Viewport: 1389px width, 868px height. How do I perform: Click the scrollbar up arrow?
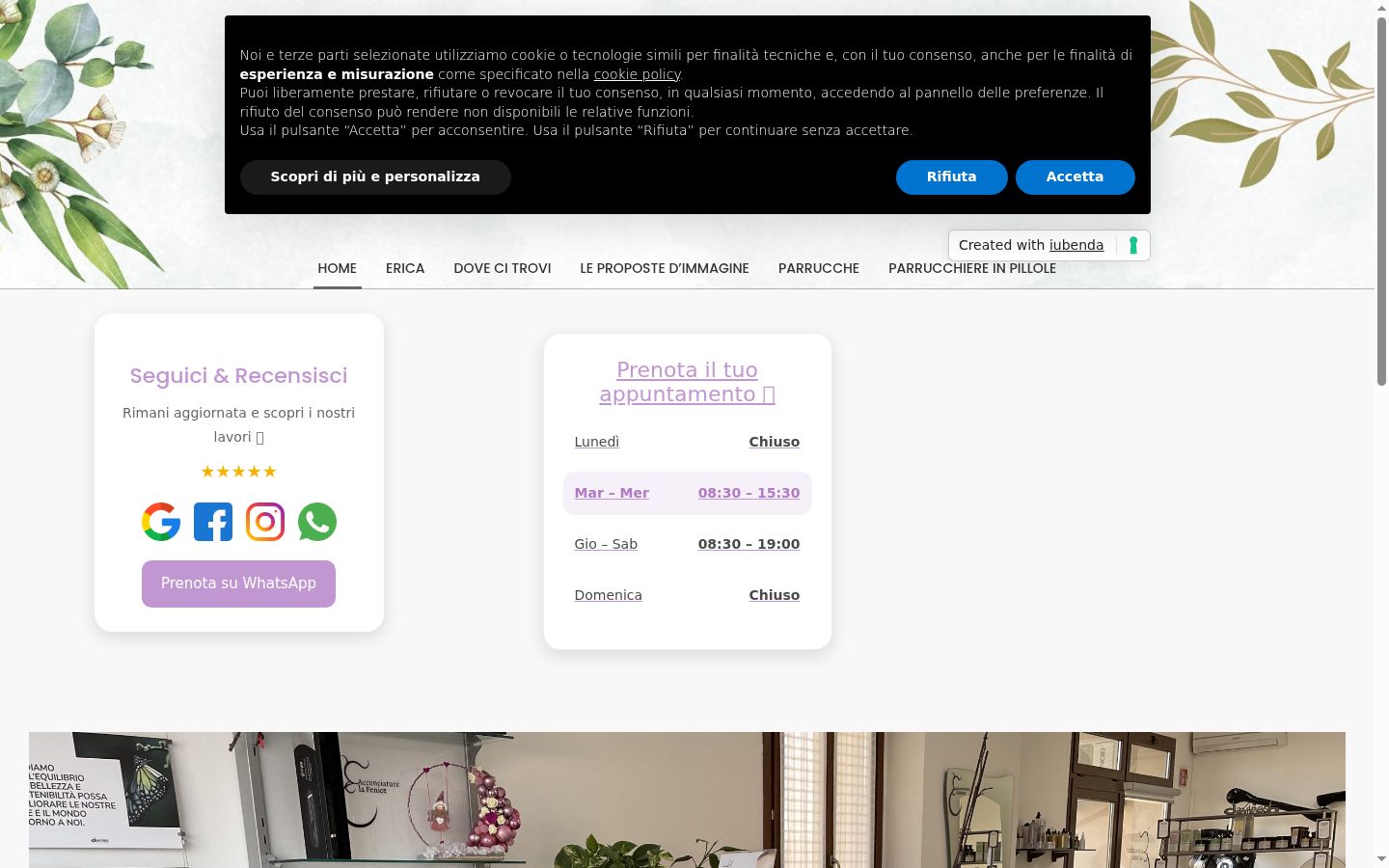tap(1381, 8)
